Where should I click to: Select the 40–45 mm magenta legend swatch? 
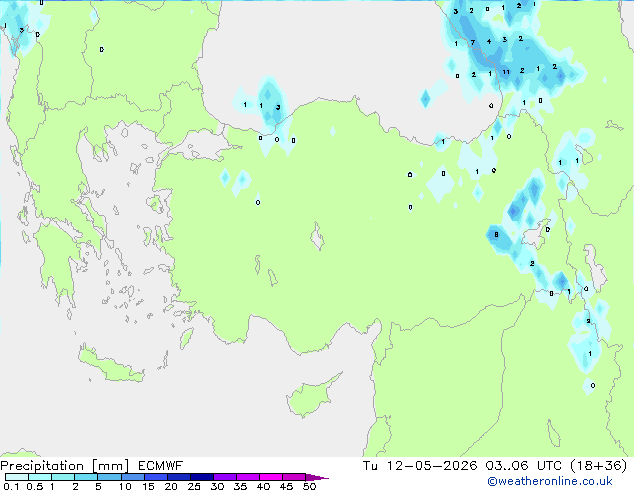[271, 477]
